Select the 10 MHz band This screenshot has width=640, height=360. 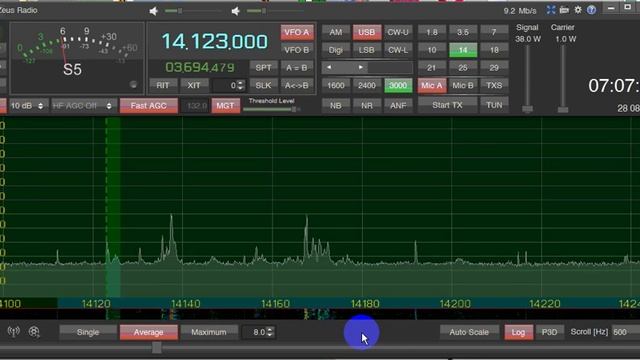[x=432, y=50]
